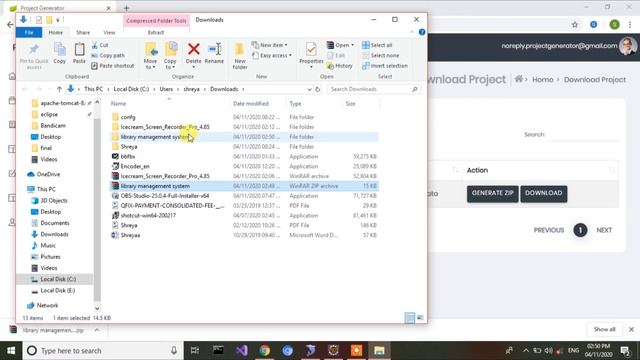Click DOWNLOAD button in browser

coord(543,193)
